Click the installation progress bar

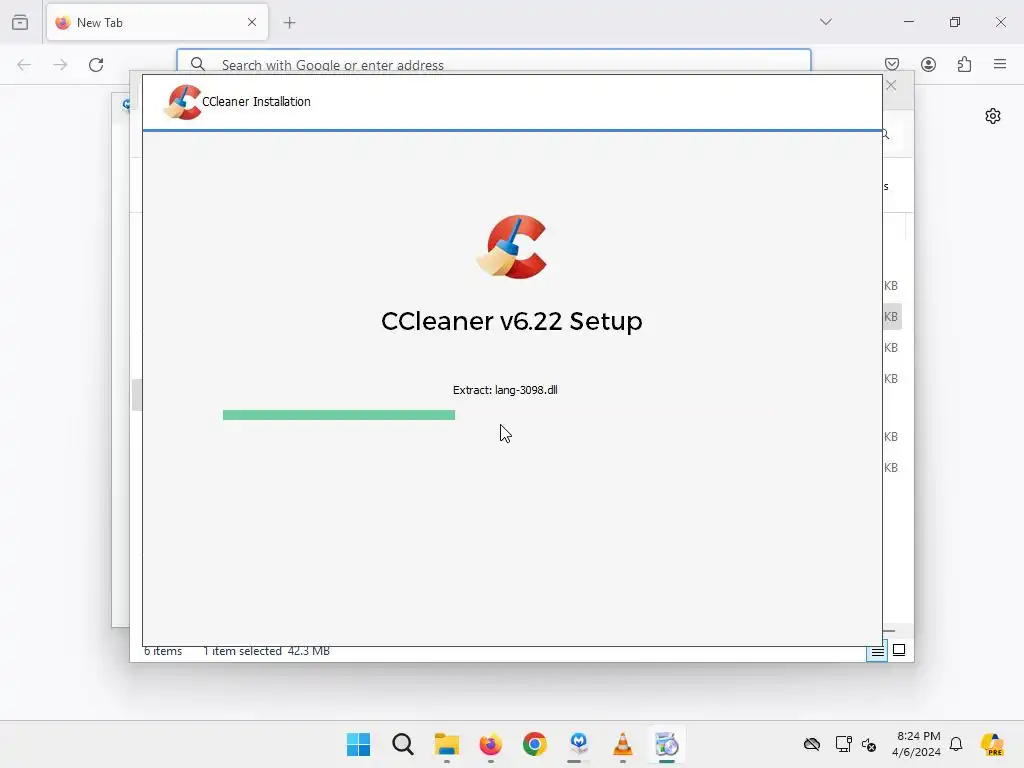point(338,415)
